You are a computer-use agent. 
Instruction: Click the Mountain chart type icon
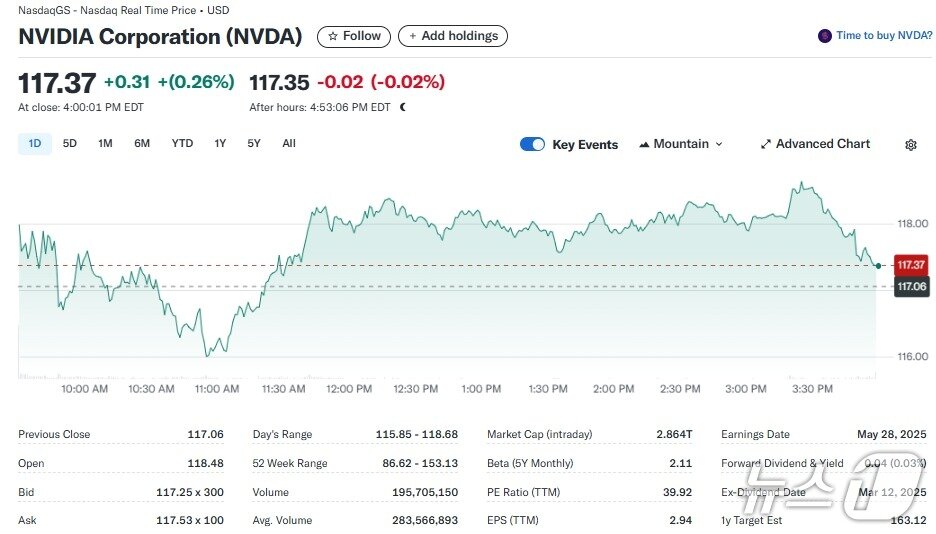tap(644, 144)
